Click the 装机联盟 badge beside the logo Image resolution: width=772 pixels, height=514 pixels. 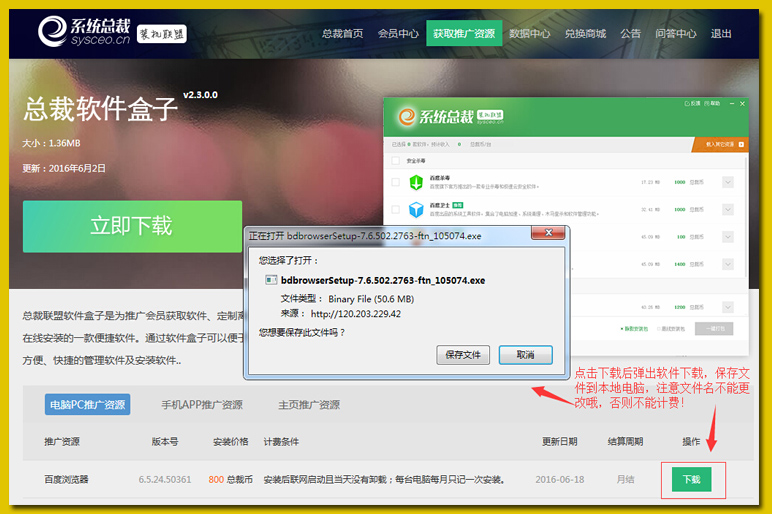161,34
